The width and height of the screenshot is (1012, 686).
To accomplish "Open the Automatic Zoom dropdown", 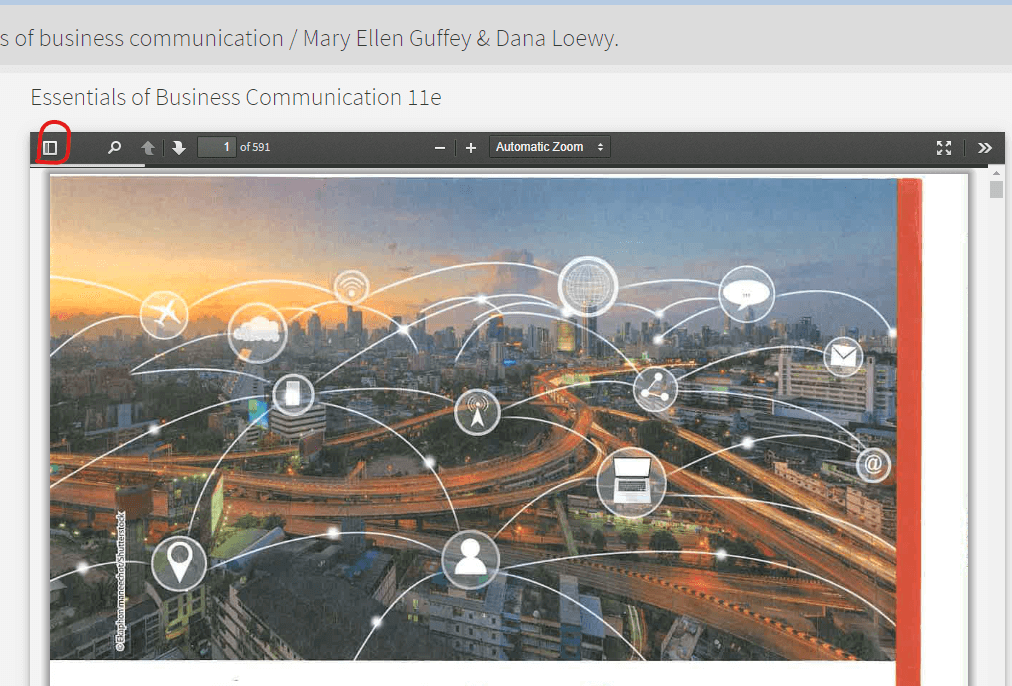I will tap(549, 147).
